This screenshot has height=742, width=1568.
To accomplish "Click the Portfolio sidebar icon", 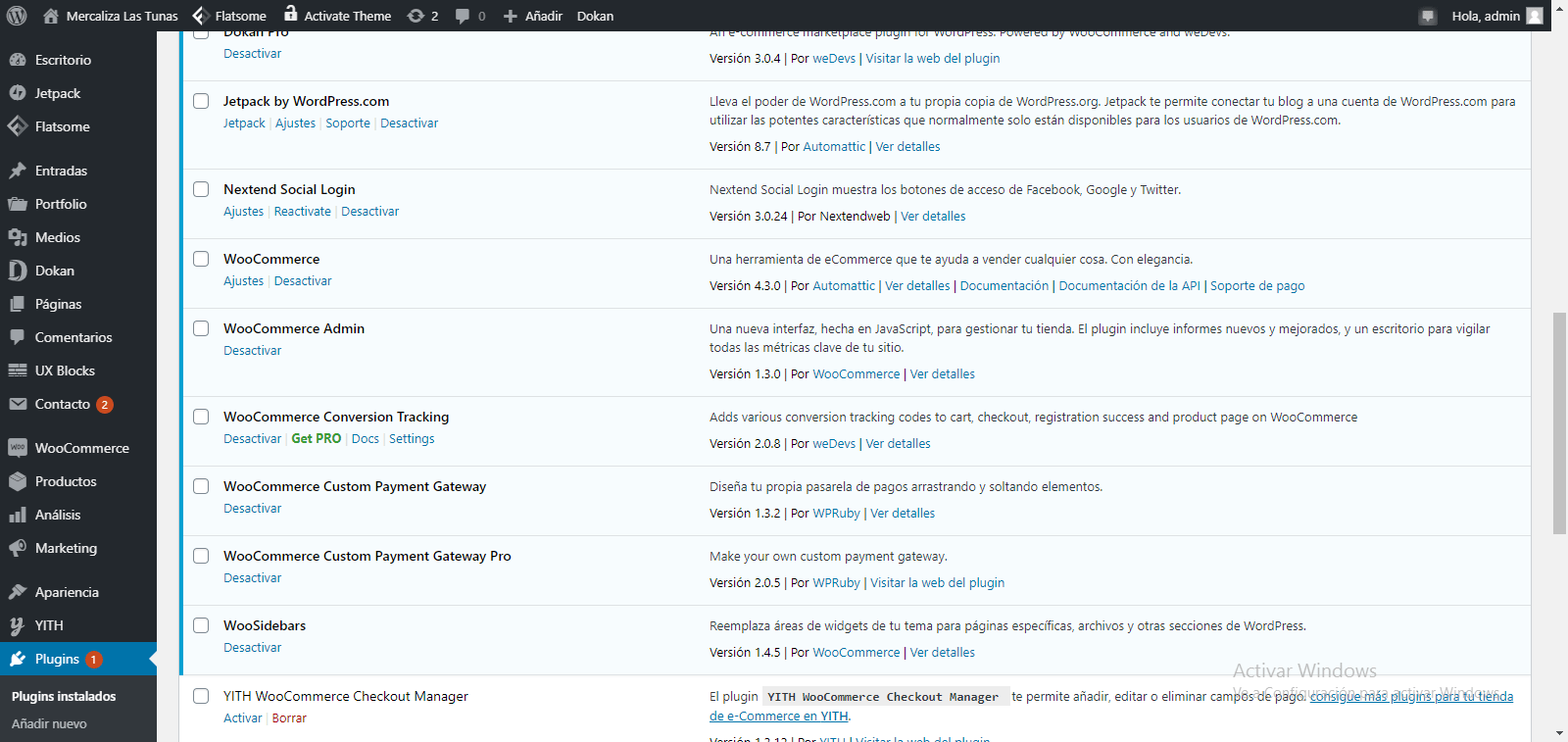I will (18, 204).
